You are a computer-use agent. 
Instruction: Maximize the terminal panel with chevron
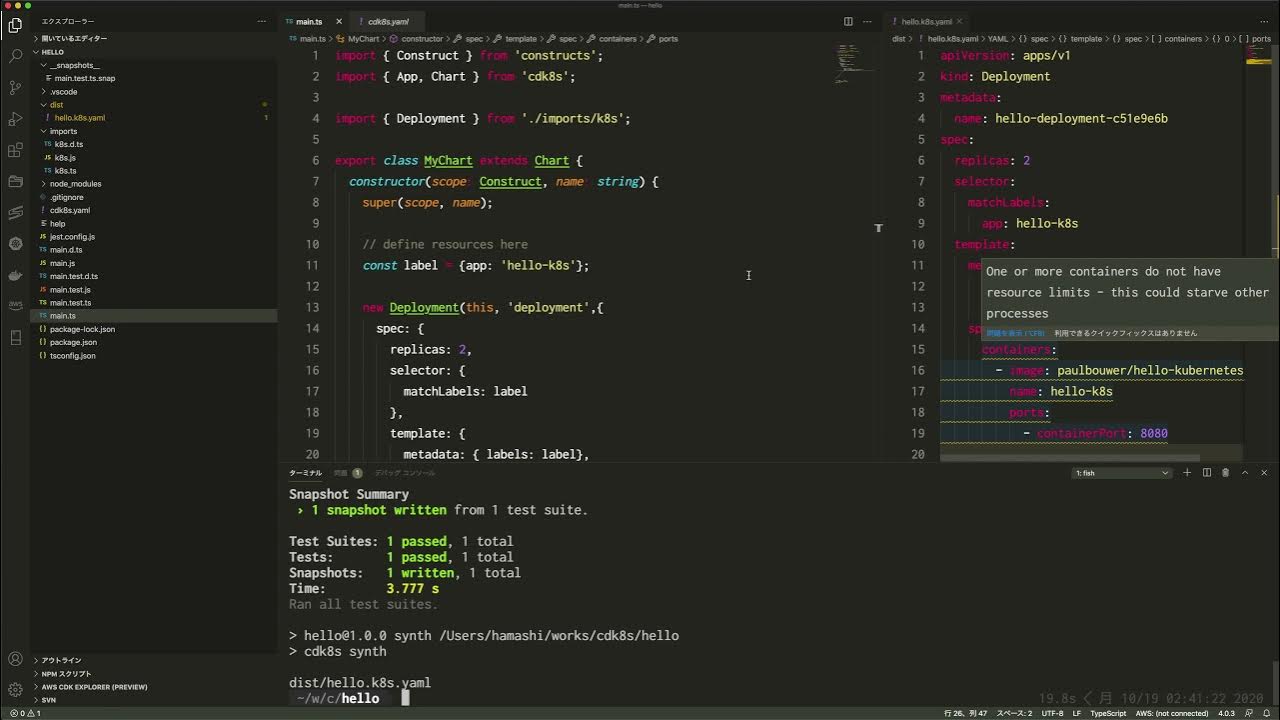[x=1245, y=473]
